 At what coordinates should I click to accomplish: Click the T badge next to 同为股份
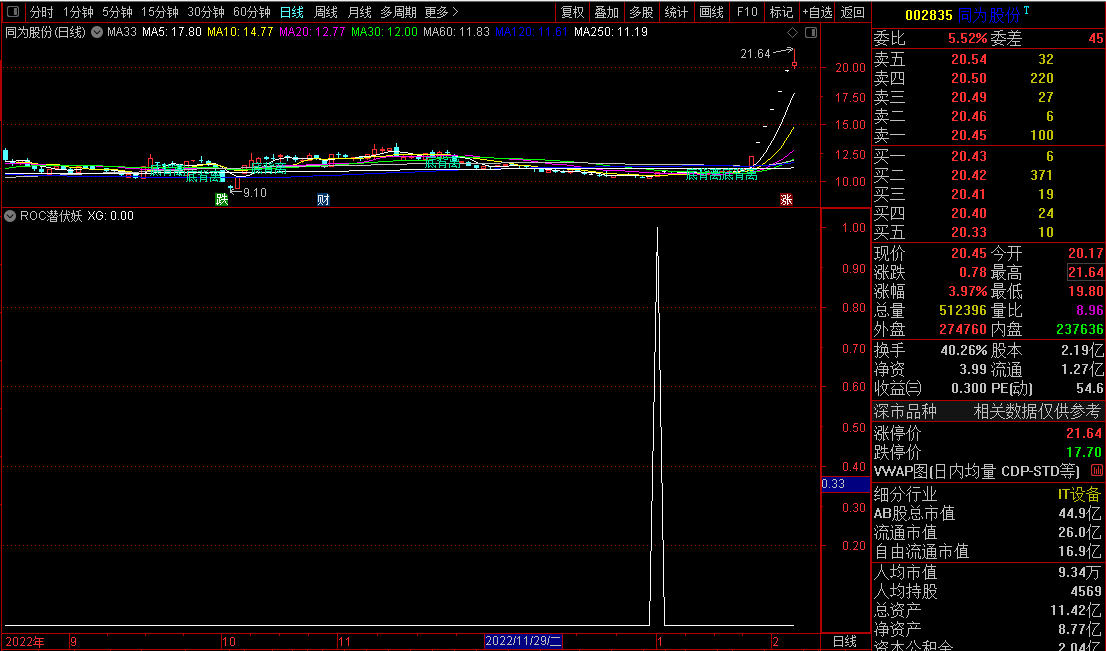click(1026, 10)
